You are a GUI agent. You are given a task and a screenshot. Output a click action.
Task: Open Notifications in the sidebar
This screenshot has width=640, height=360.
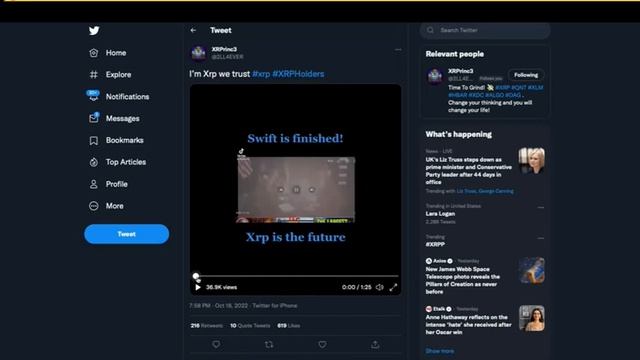pyautogui.click(x=118, y=96)
